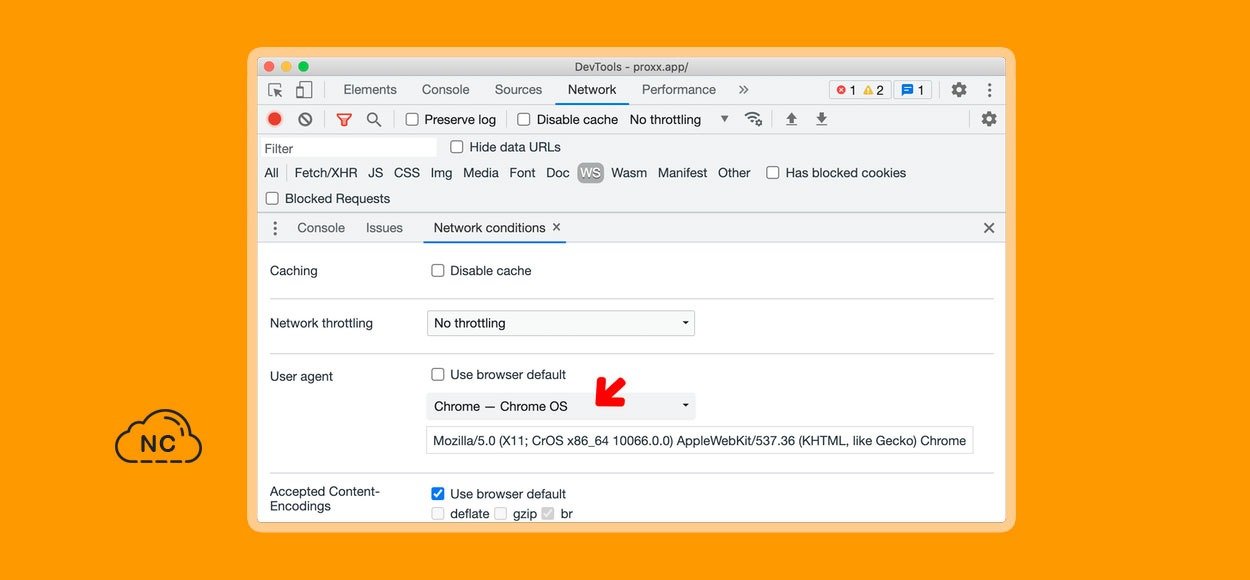The width and height of the screenshot is (1250, 580).
Task: Click the blue issues message badge
Action: 912,90
